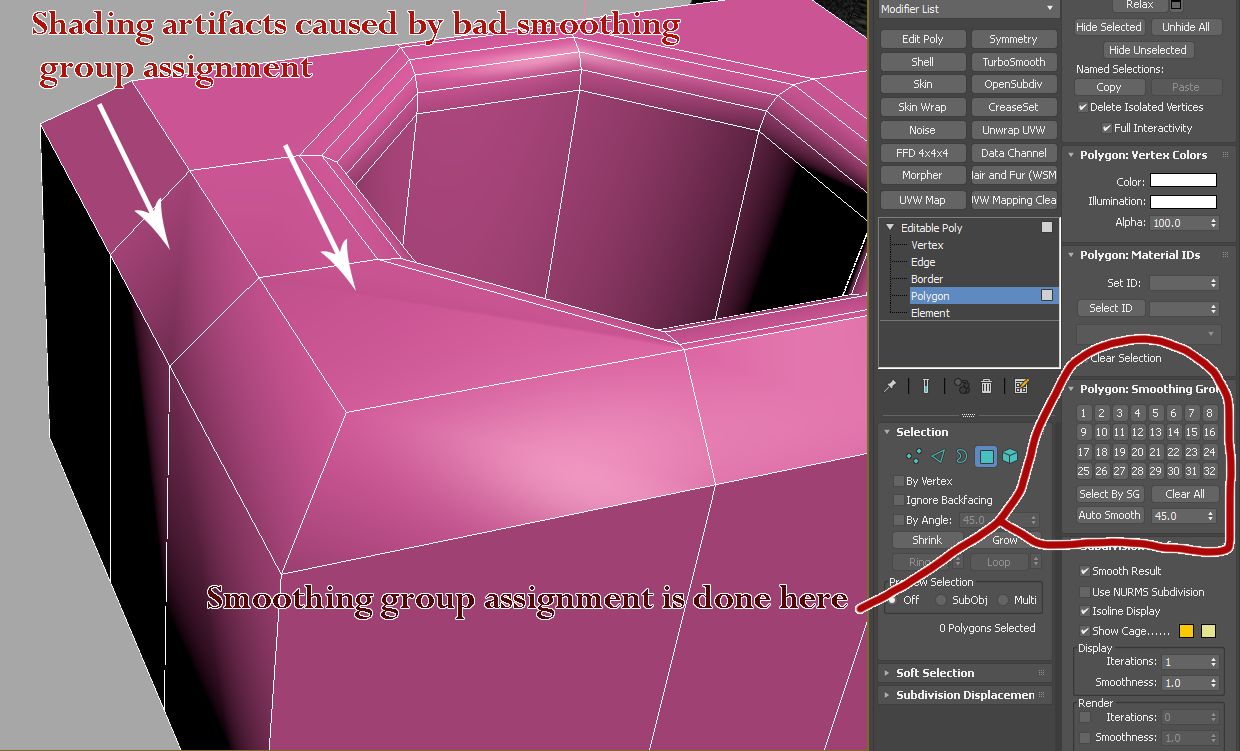Assign smoothing group 27
1240x751 pixels.
coord(1120,471)
